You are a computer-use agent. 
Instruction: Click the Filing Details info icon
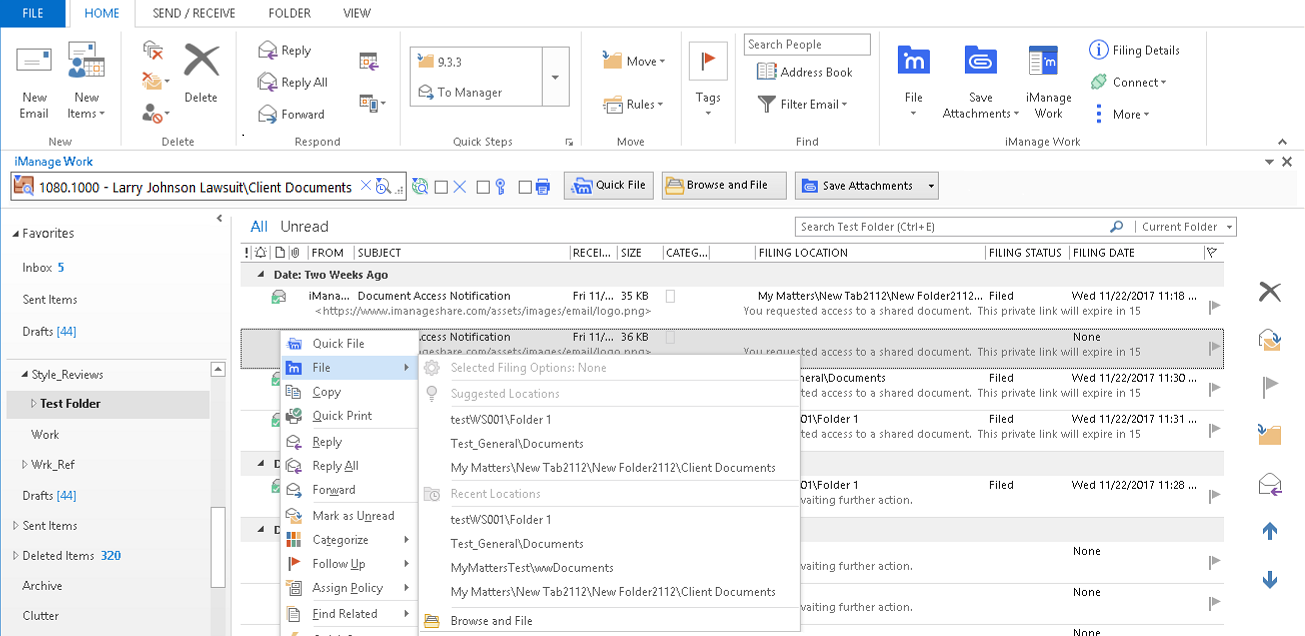(x=1098, y=50)
